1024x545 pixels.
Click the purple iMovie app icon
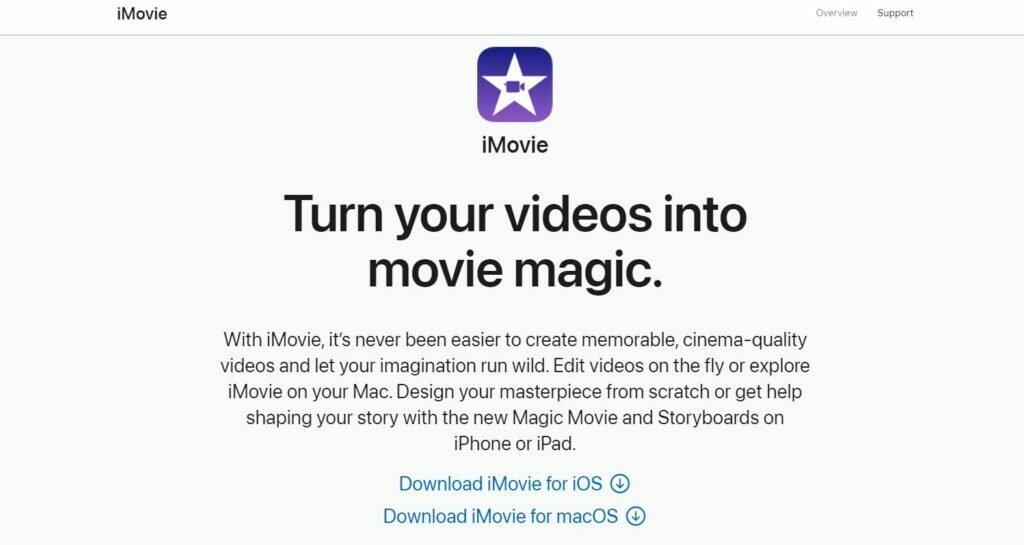click(x=515, y=84)
